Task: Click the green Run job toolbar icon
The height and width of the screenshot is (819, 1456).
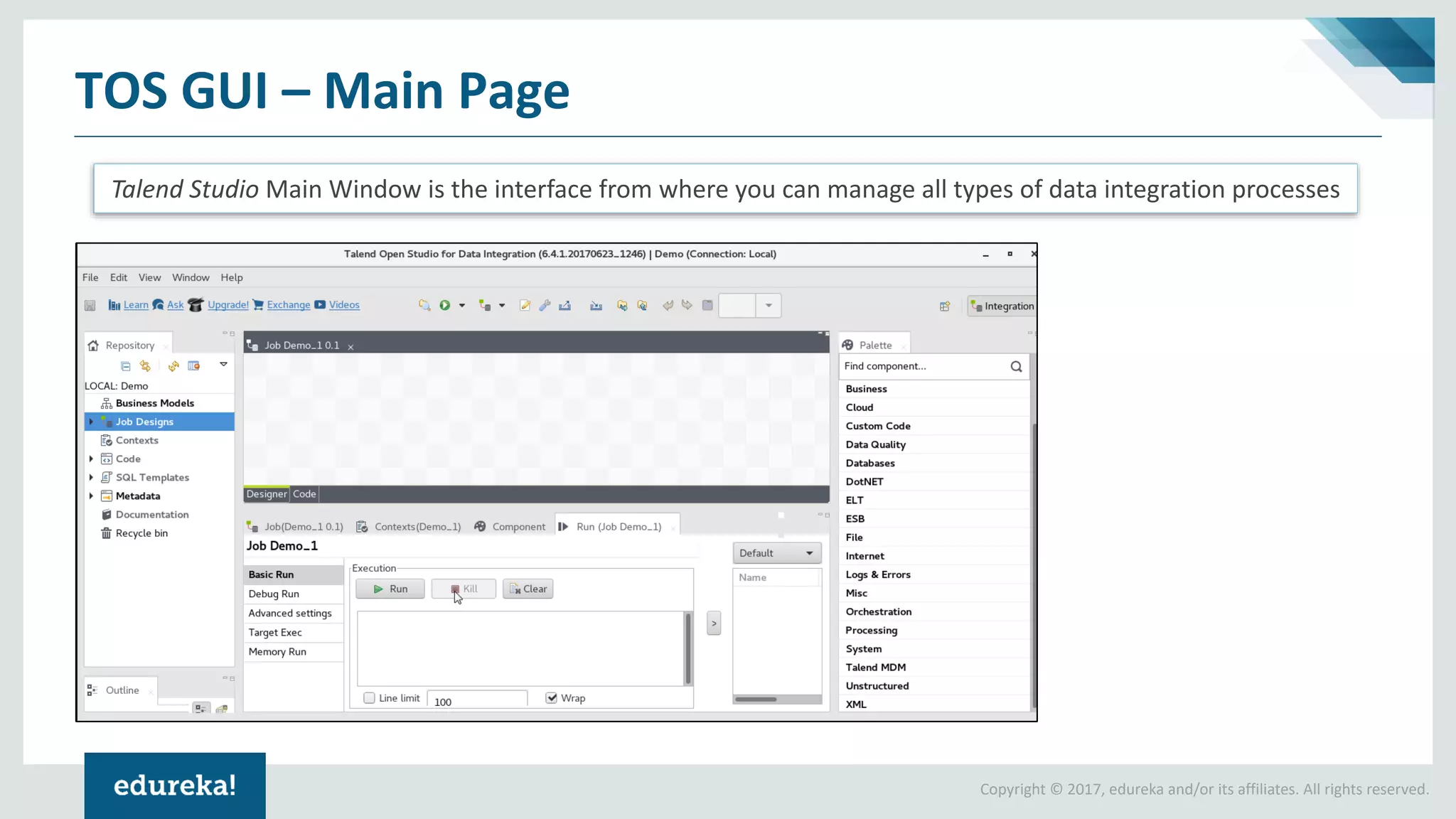Action: [444, 305]
